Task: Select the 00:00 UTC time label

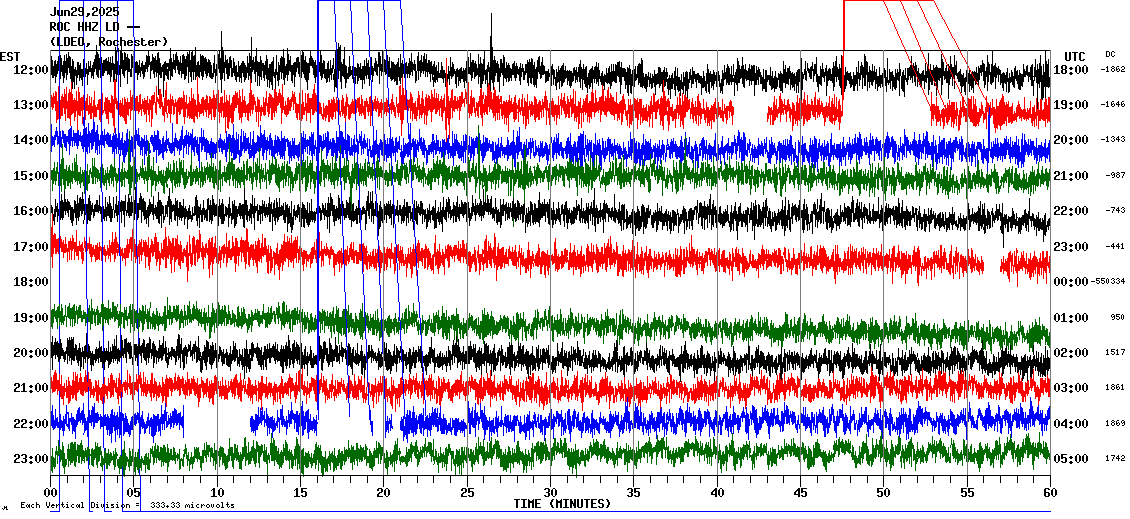Action: pyautogui.click(x=1071, y=282)
